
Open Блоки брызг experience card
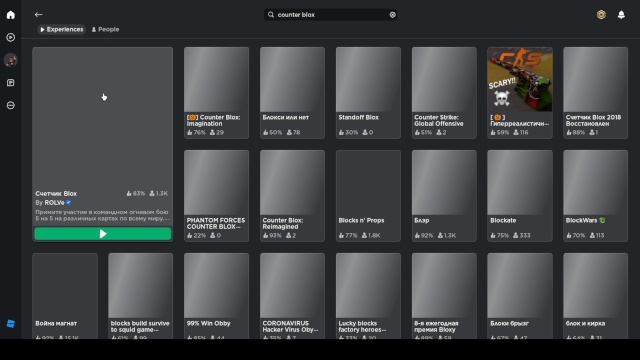coord(520,296)
